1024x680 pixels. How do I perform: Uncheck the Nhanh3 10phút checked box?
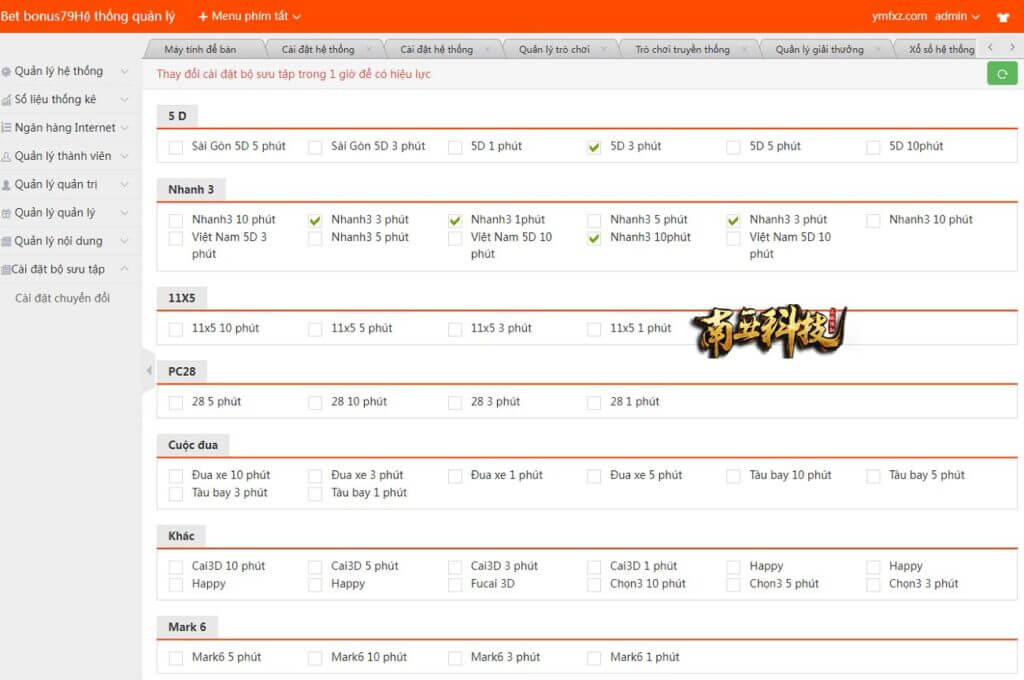594,238
